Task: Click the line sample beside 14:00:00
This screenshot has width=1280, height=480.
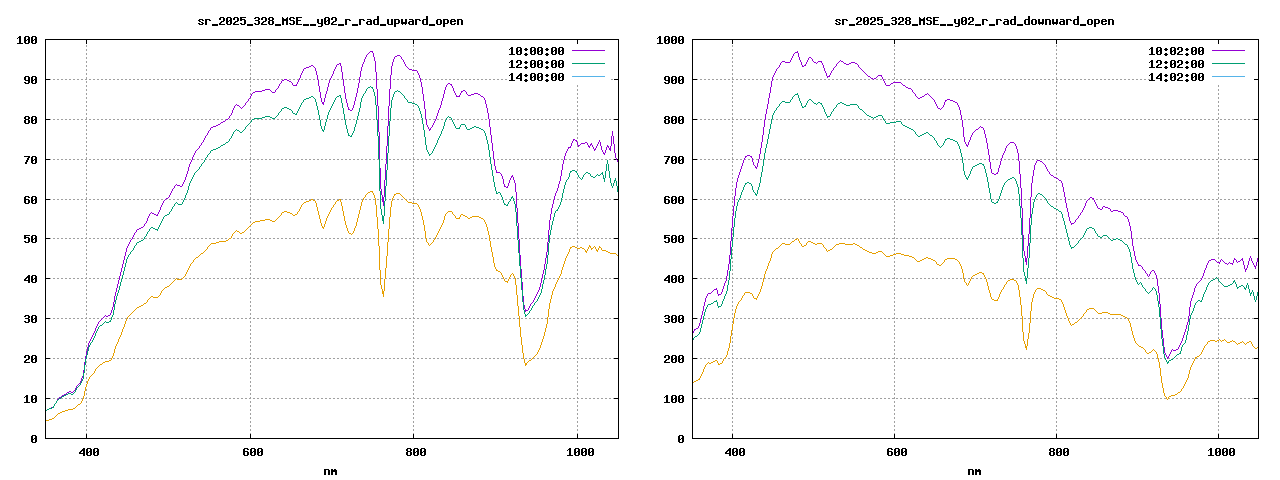Action: coord(588,76)
